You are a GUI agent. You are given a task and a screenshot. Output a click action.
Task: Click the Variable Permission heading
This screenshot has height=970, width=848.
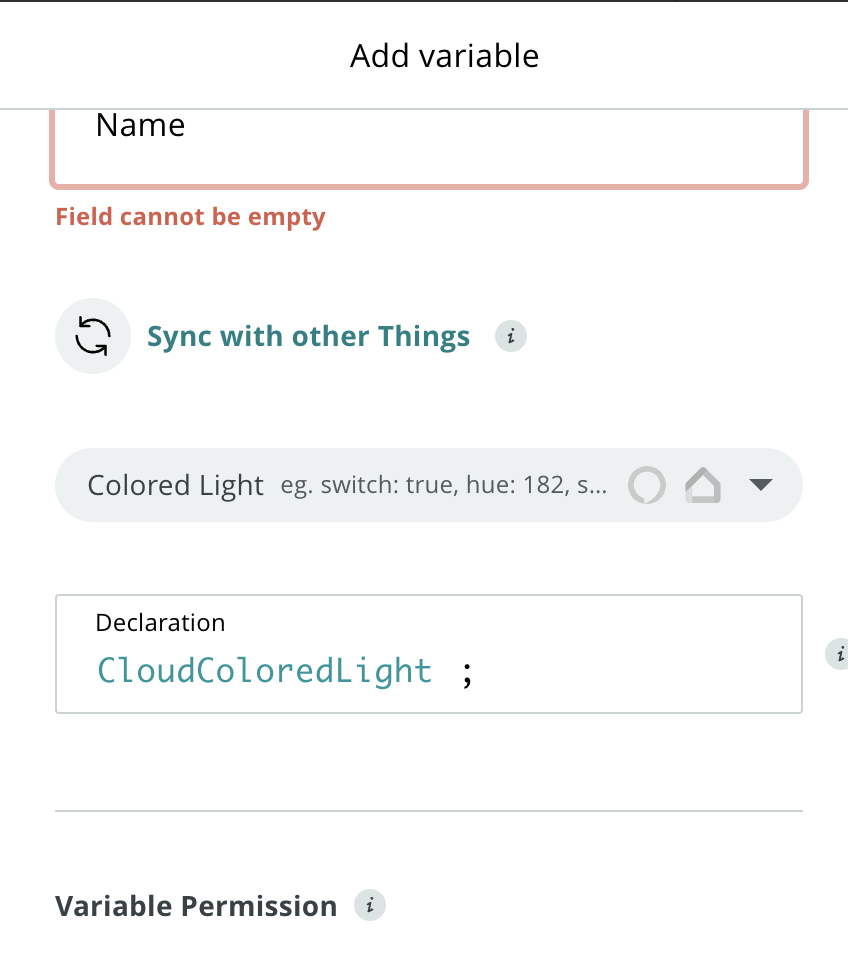tap(196, 906)
